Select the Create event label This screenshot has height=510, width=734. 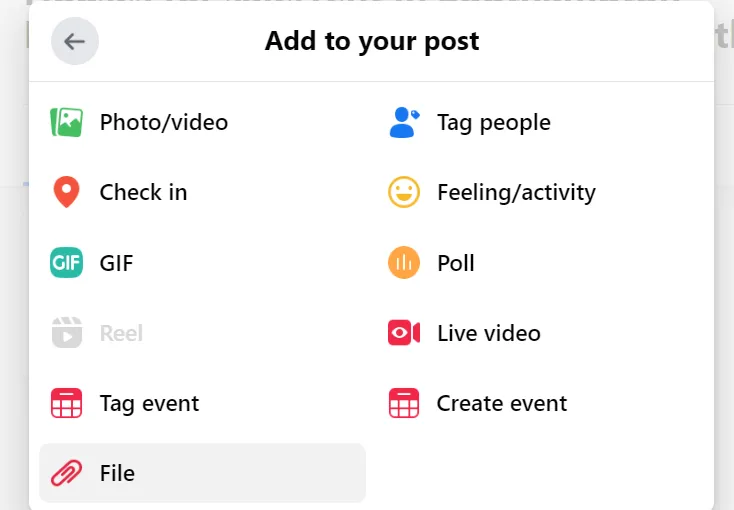tap(502, 403)
